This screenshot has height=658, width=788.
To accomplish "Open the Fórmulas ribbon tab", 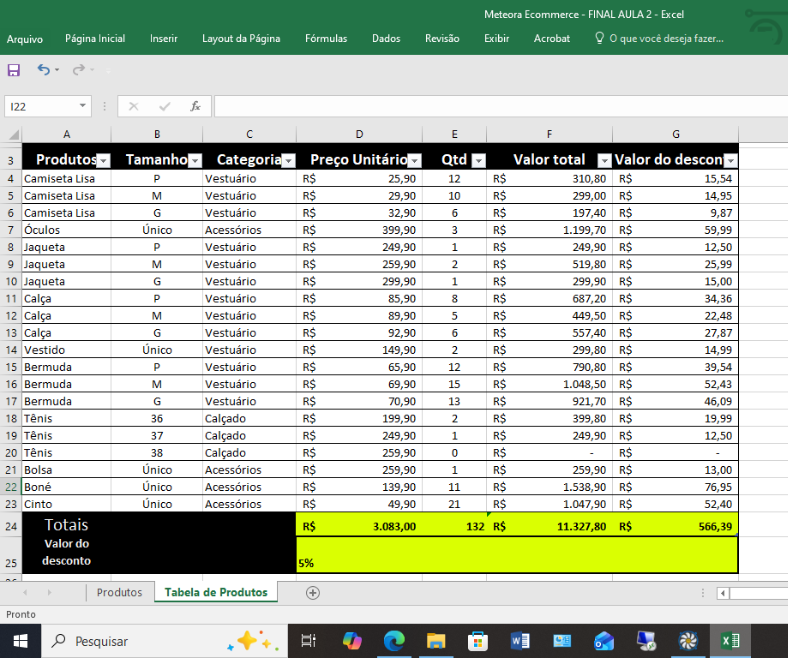I will point(326,38).
